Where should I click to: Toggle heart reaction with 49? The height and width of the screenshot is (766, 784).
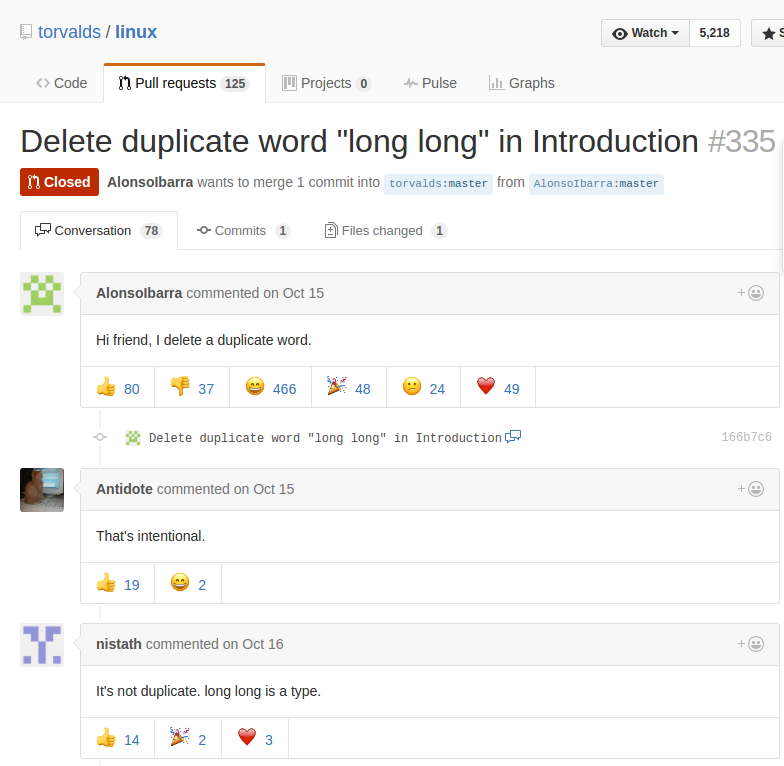click(x=498, y=388)
